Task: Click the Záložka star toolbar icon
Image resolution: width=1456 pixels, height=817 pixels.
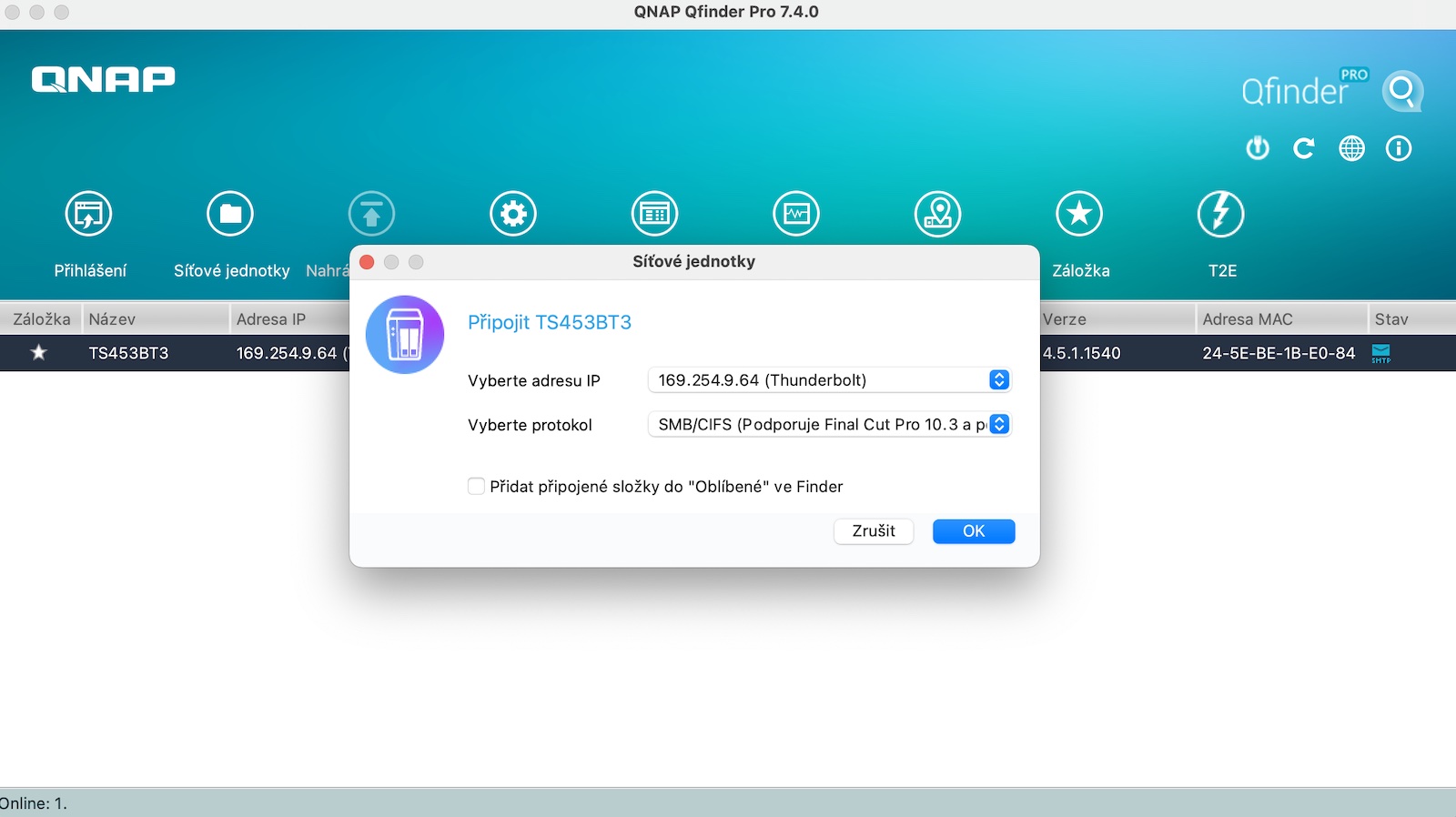Action: [1079, 214]
